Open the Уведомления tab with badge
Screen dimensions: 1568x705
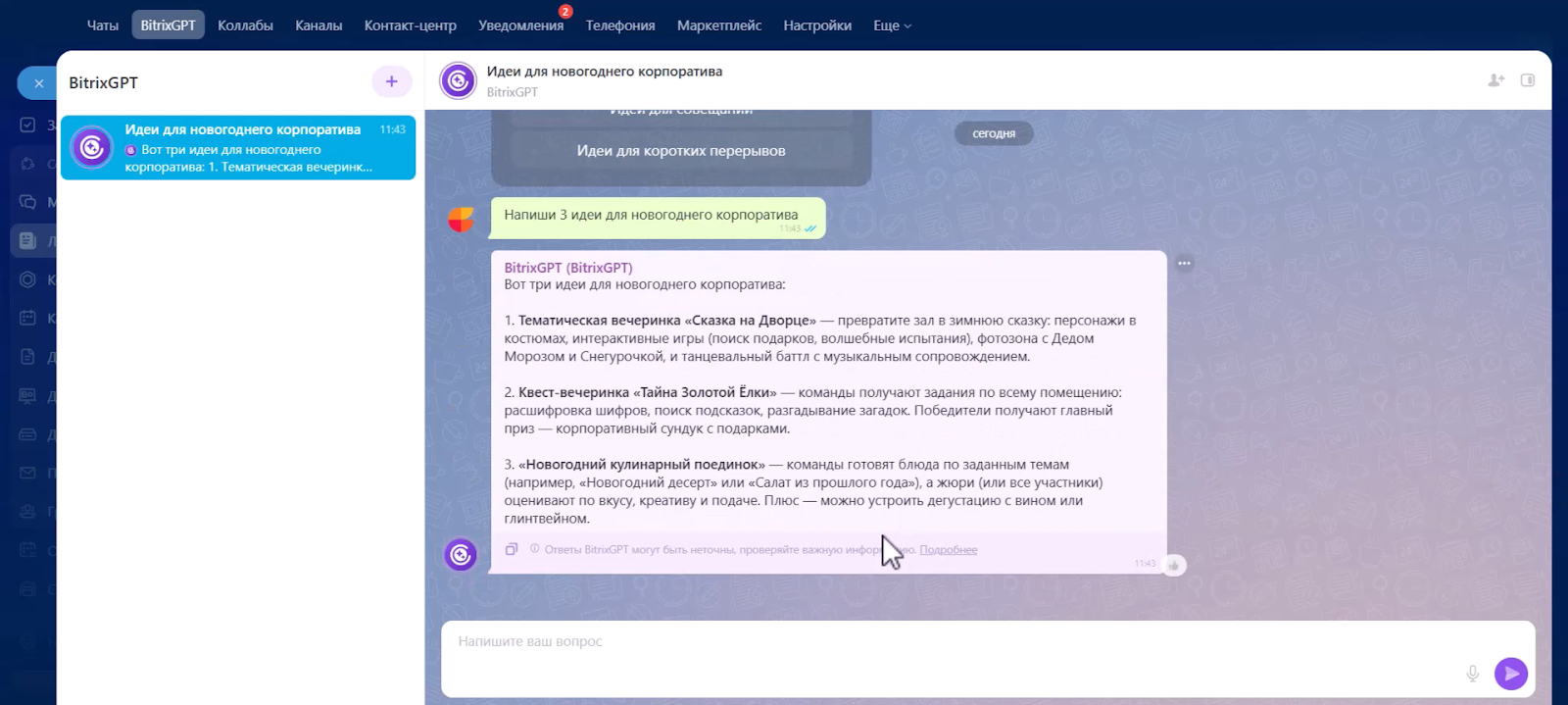(x=520, y=25)
